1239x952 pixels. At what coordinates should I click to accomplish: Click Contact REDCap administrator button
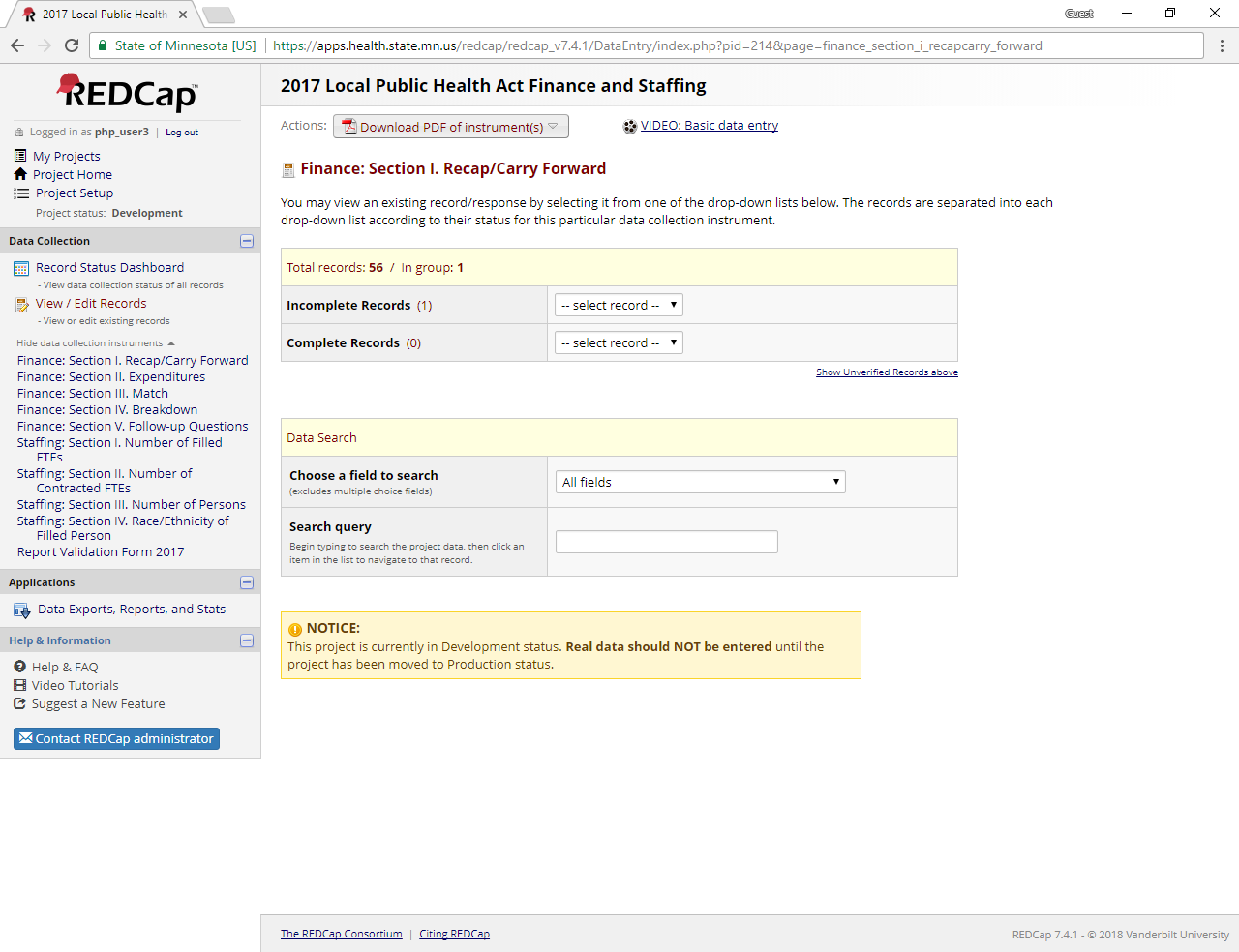pos(116,738)
